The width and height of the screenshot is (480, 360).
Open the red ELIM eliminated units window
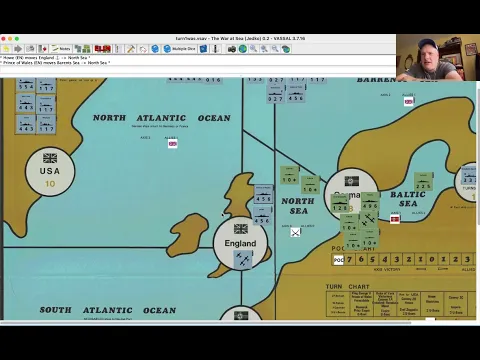tap(103, 49)
